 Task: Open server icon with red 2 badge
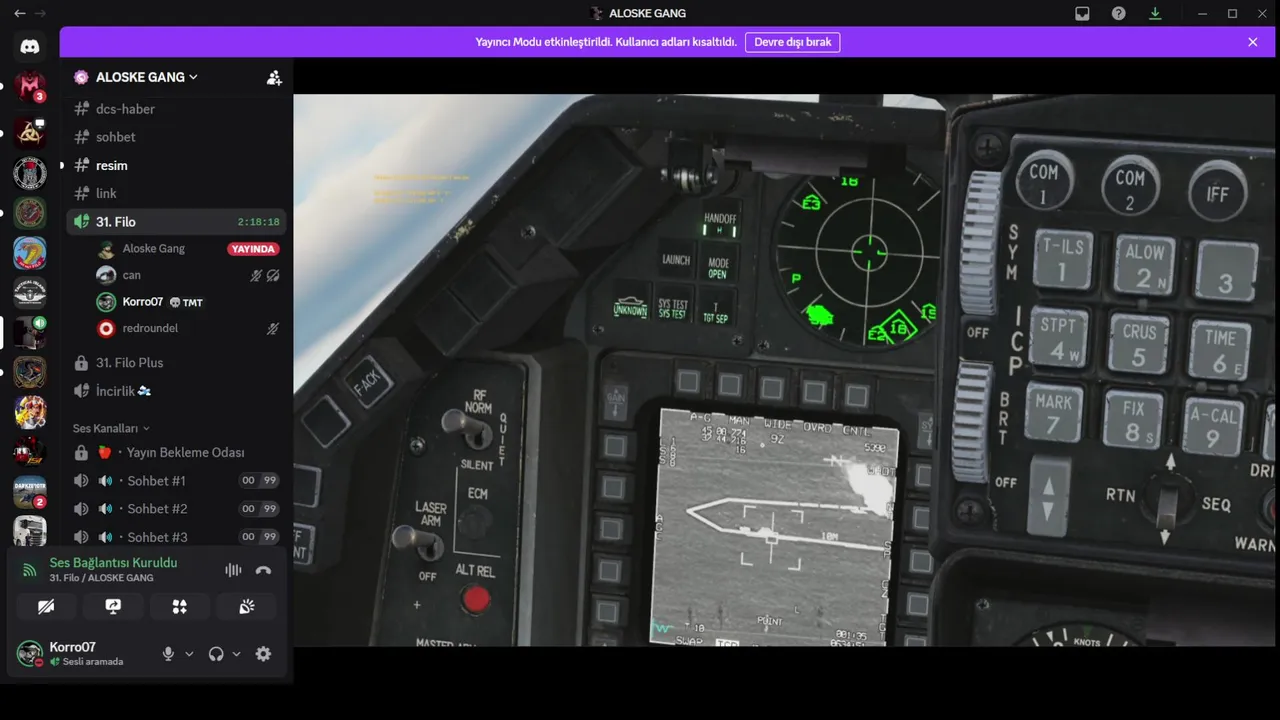point(30,491)
